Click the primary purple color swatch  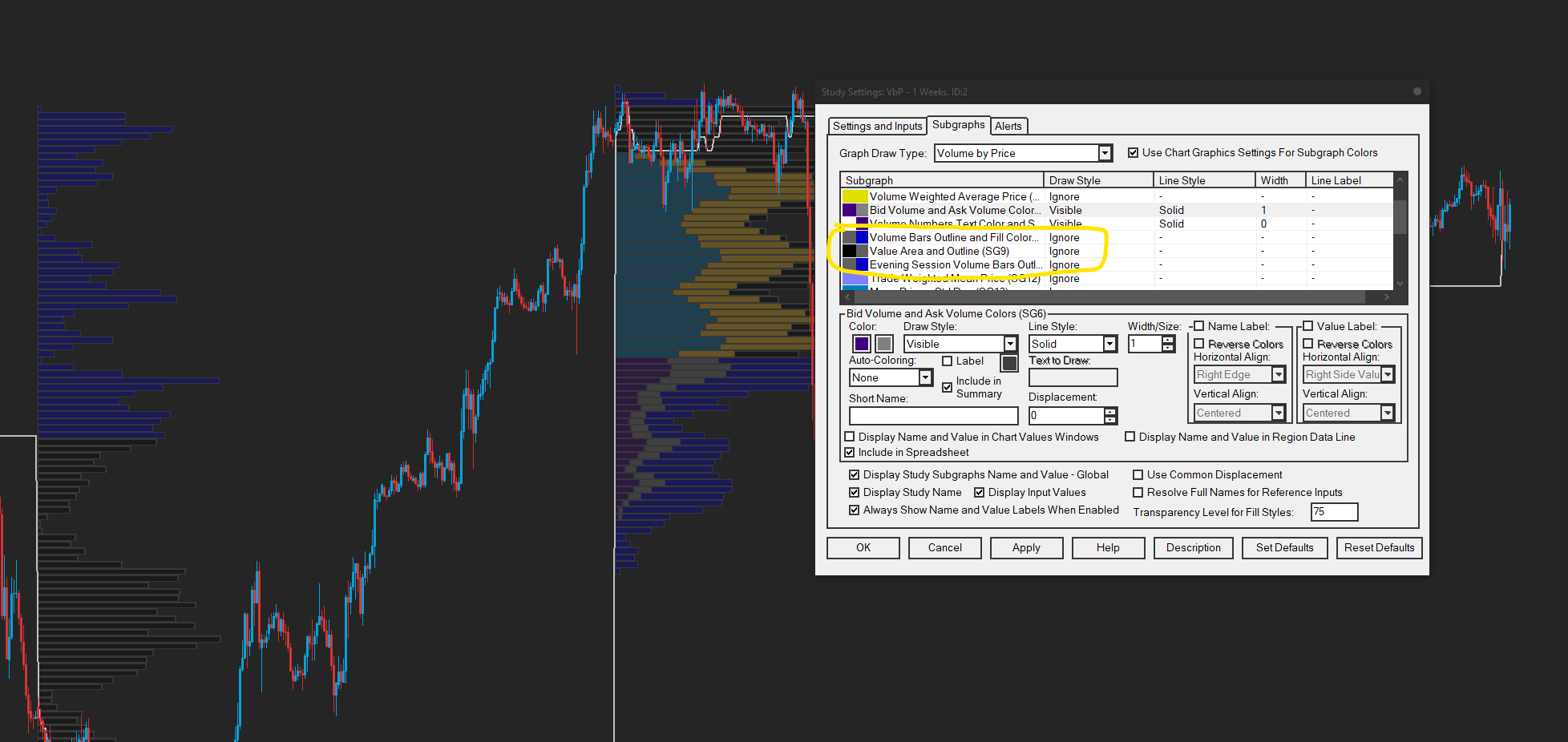pyautogui.click(x=861, y=344)
